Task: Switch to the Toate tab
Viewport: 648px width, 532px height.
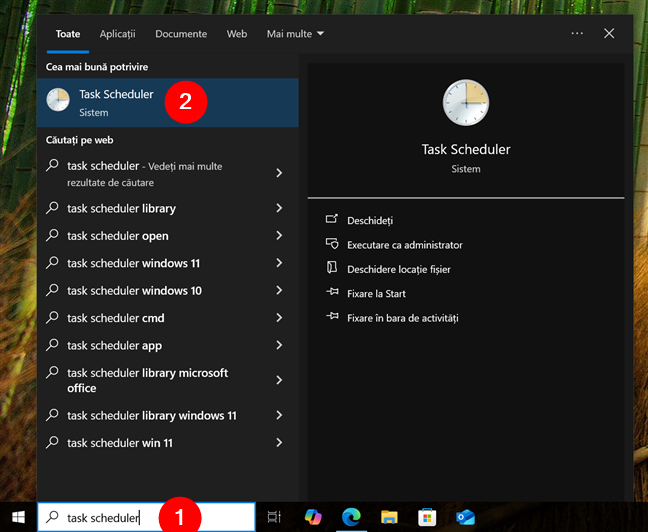Action: coord(68,34)
